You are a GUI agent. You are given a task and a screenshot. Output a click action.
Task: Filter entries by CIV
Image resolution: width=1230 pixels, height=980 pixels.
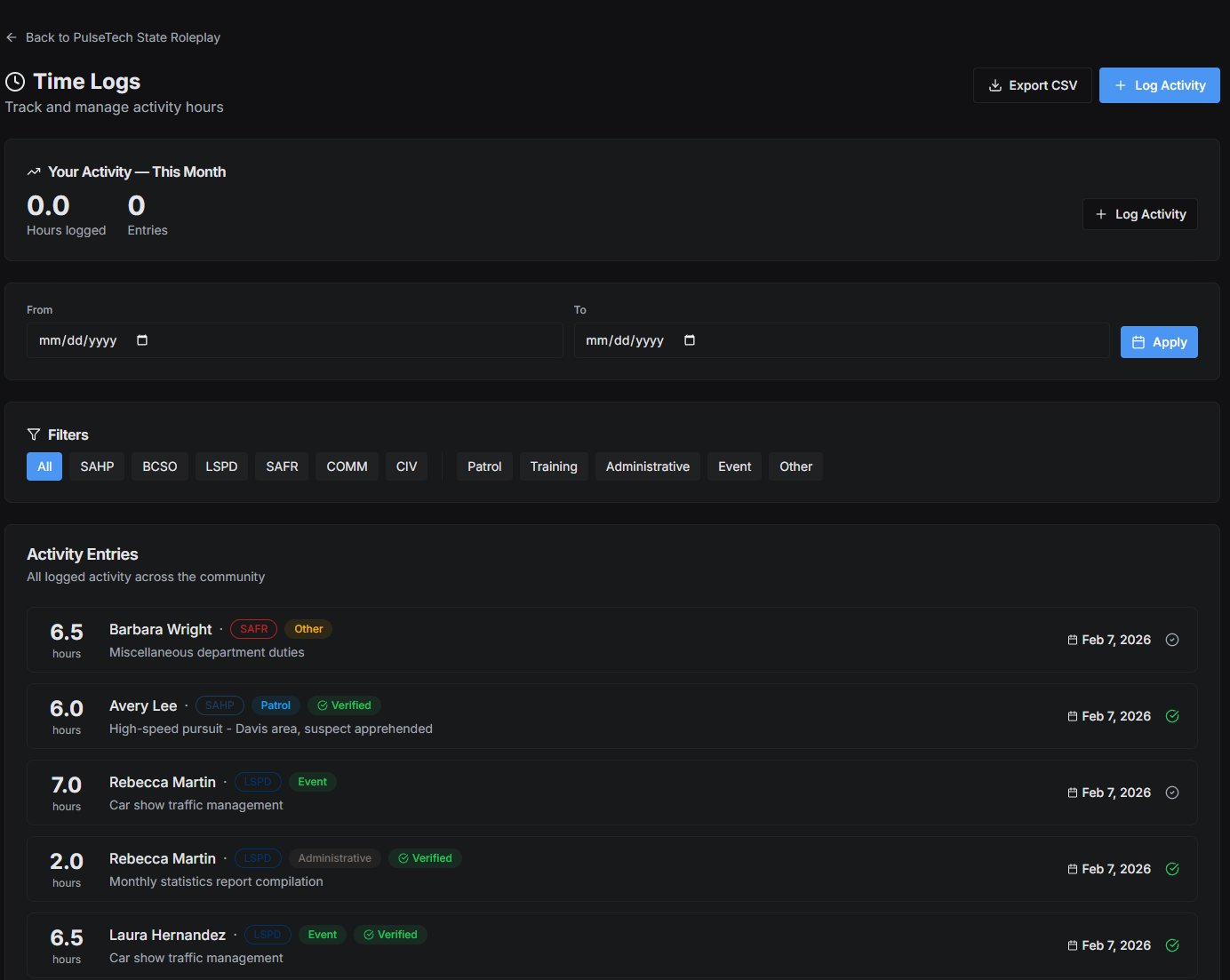coord(406,466)
